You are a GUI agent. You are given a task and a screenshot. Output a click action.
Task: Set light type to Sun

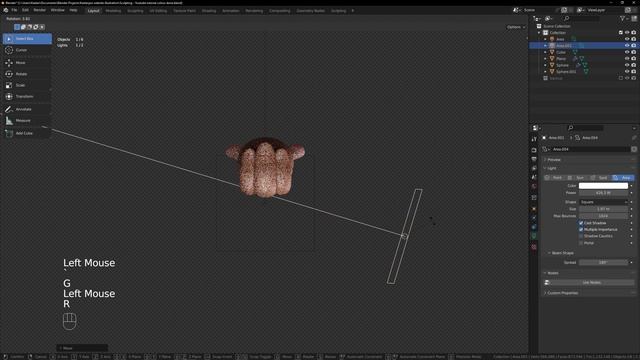[578, 178]
